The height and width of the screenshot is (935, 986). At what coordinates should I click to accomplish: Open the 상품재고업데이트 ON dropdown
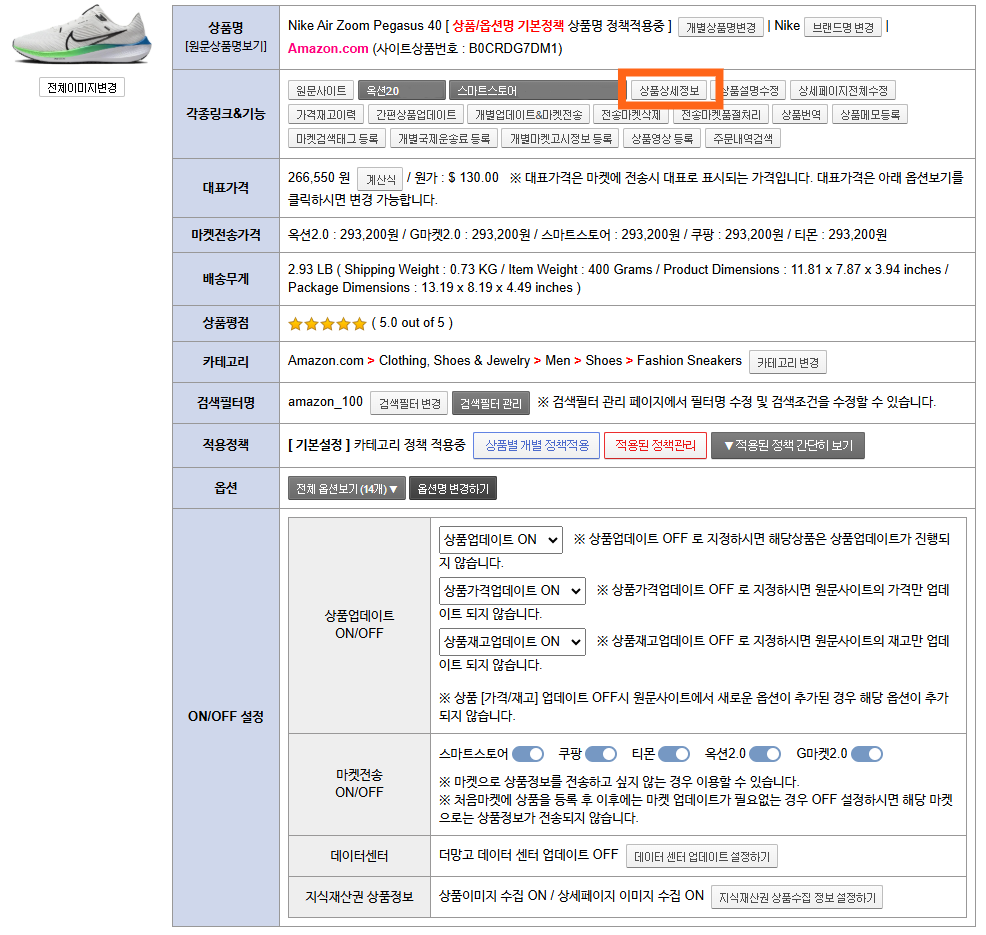tap(512, 641)
